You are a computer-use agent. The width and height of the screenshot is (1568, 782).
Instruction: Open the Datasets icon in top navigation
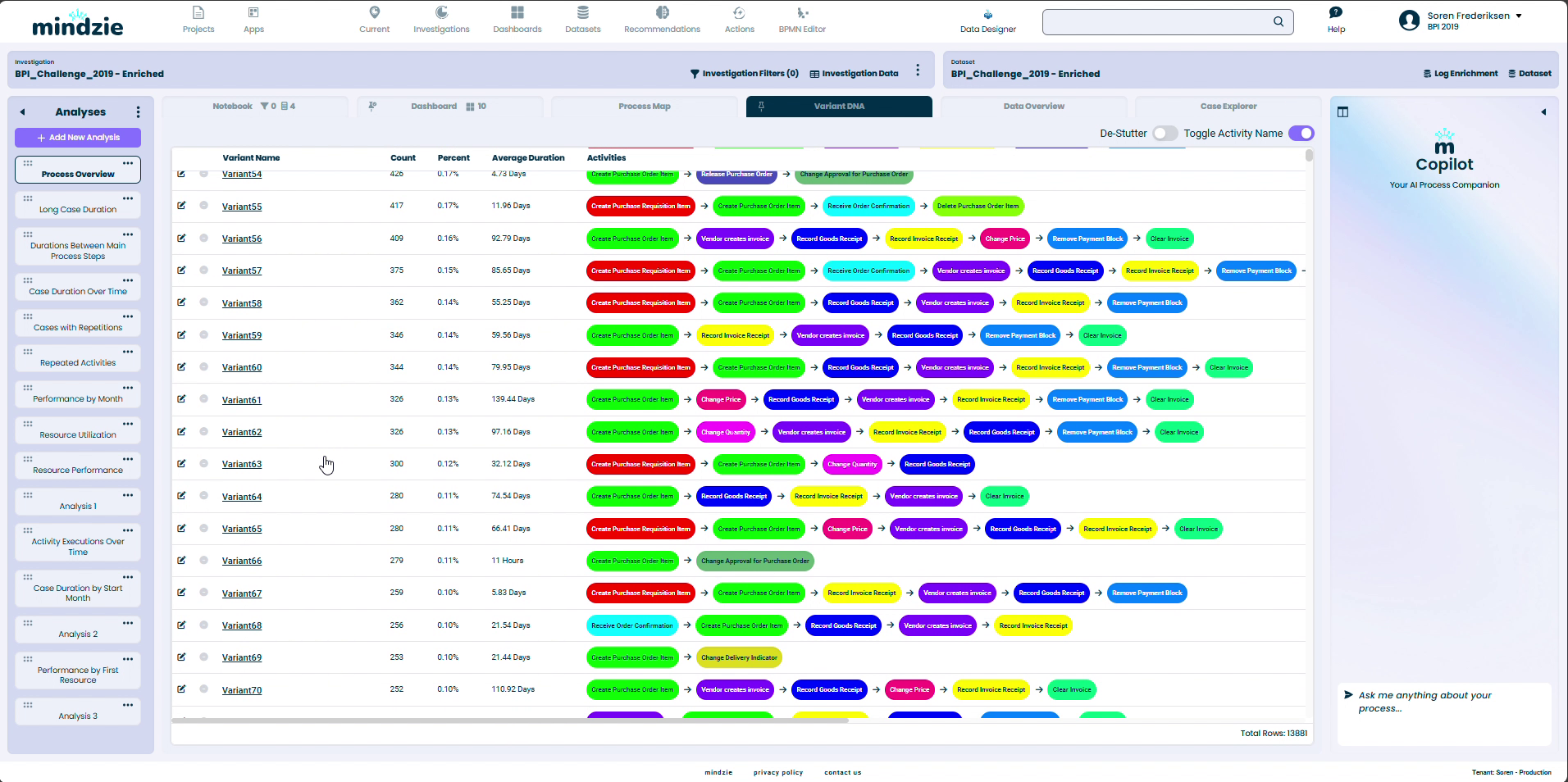[x=582, y=13]
